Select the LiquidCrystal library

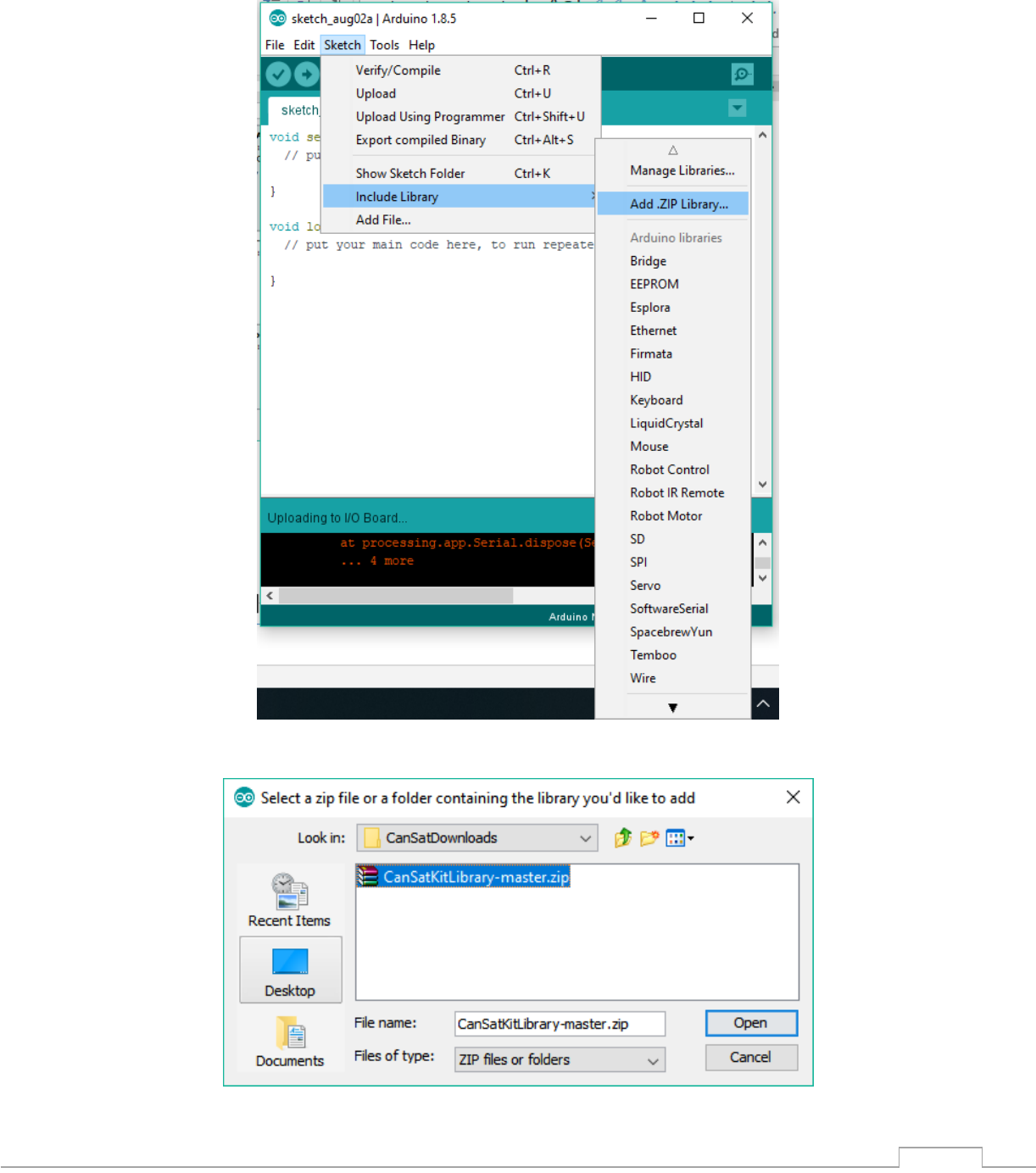pyautogui.click(x=673, y=423)
